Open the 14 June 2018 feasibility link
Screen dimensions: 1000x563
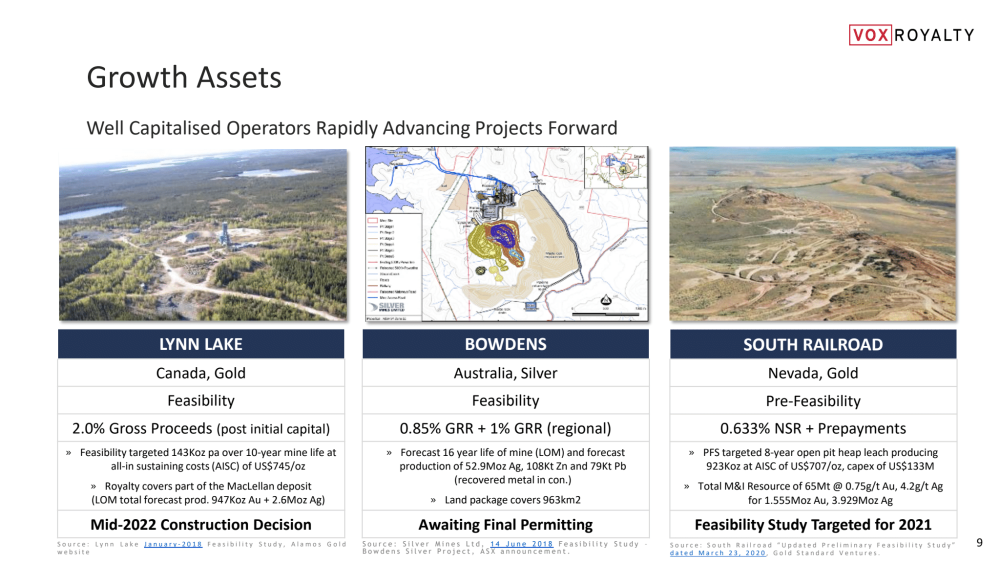(x=522, y=544)
